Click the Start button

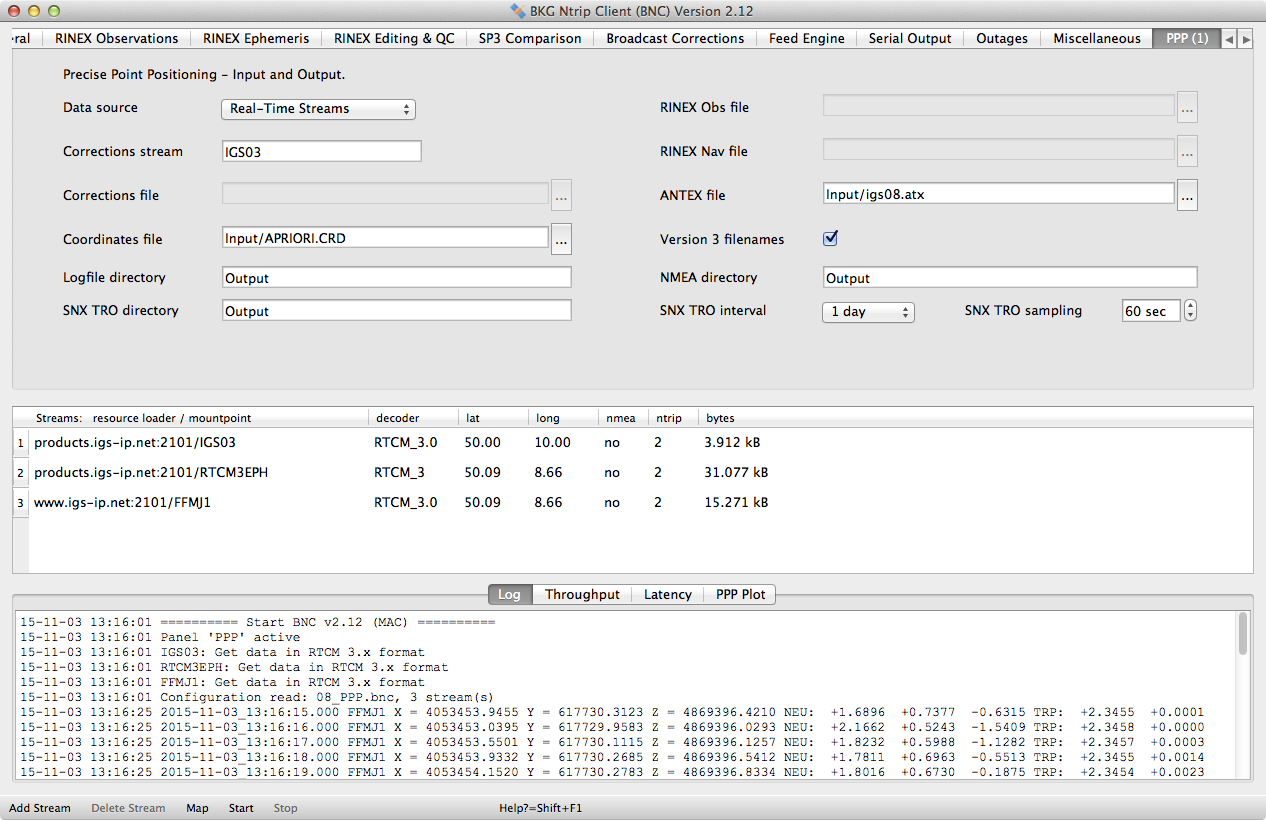241,808
